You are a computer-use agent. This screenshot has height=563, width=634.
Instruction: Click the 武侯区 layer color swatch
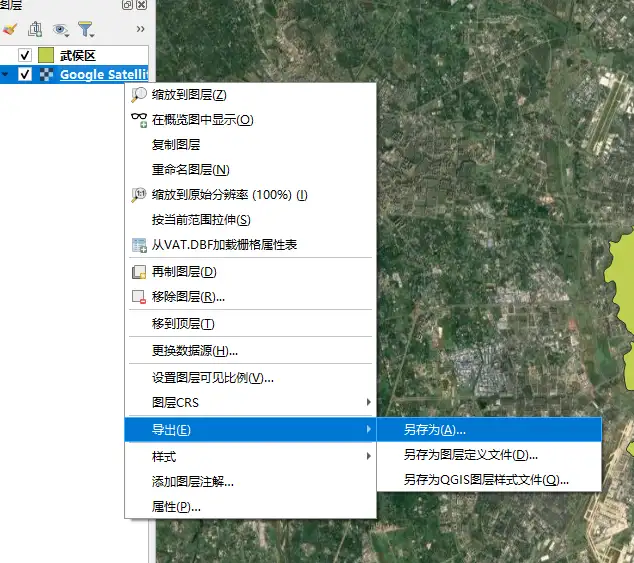(46, 55)
